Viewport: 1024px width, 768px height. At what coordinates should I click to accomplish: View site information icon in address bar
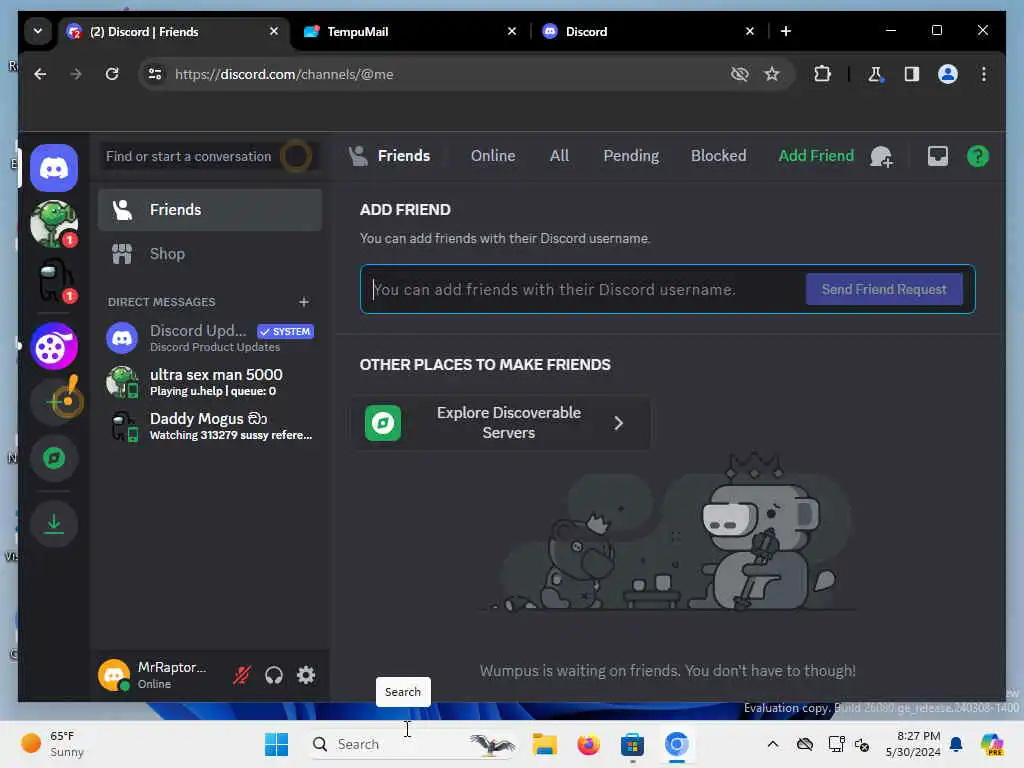click(x=155, y=74)
